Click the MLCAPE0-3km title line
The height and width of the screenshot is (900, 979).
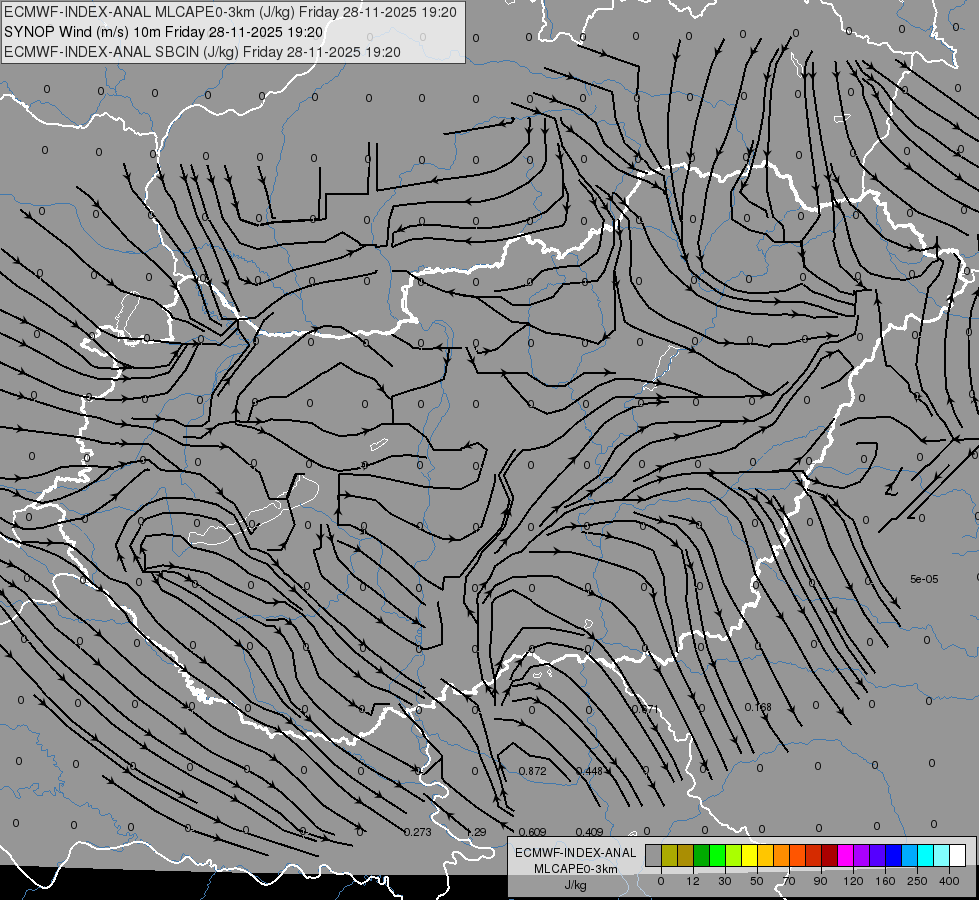(230, 12)
